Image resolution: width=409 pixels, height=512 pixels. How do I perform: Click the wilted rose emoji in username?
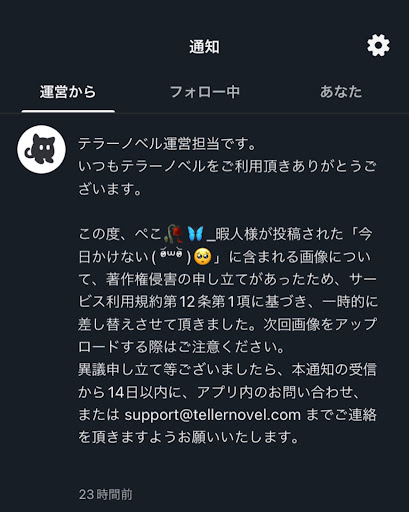tap(173, 234)
